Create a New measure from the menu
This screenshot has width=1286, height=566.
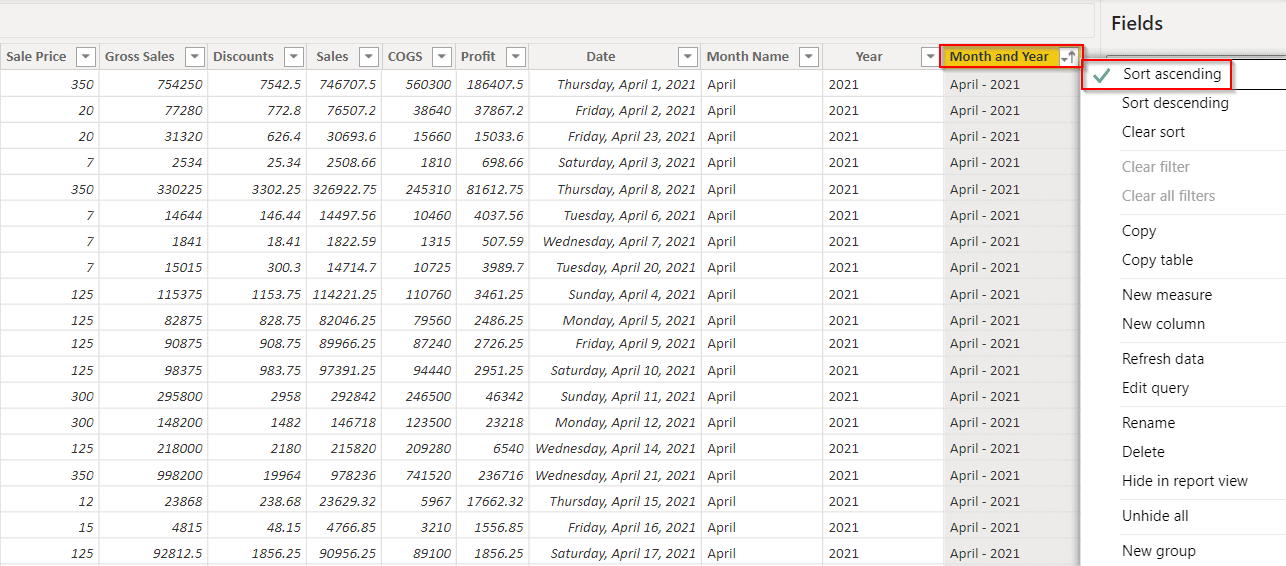tap(1166, 295)
